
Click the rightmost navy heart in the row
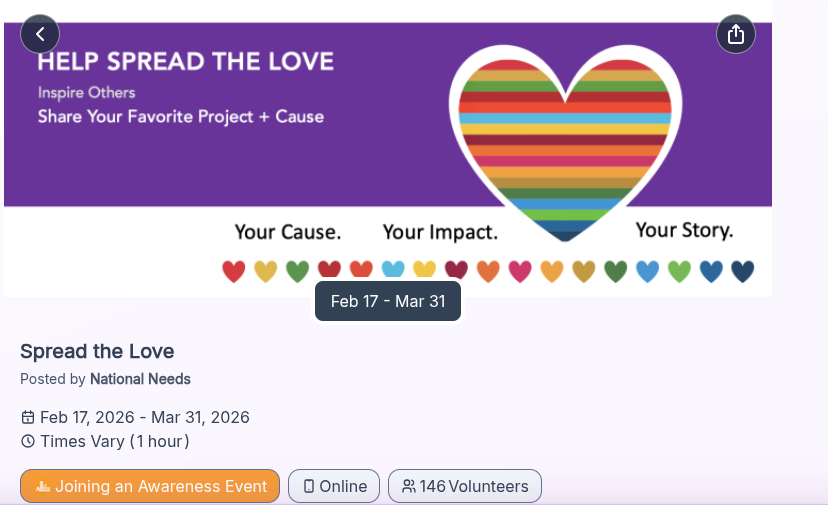click(742, 271)
